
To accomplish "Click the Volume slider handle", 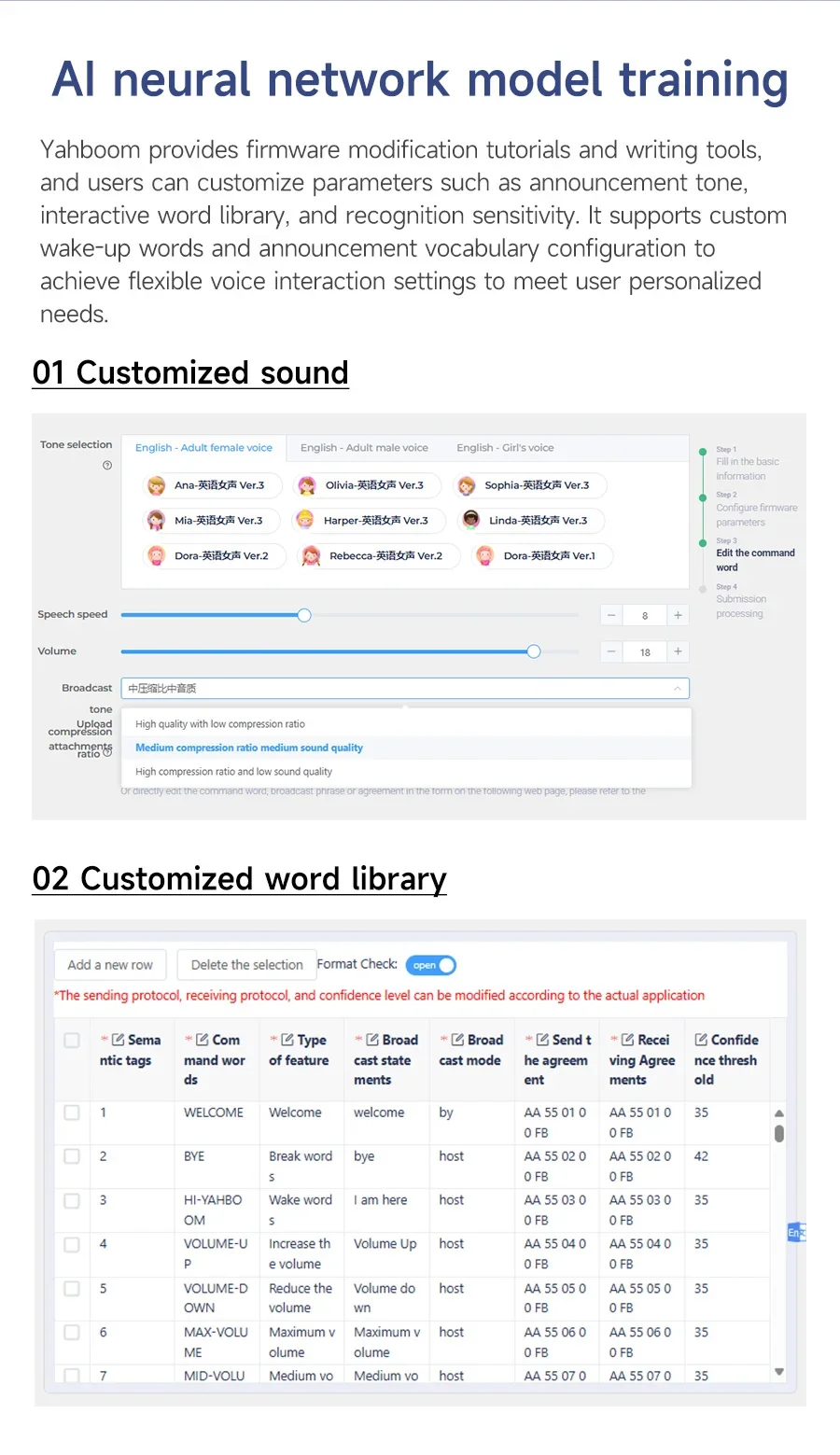I will (534, 651).
